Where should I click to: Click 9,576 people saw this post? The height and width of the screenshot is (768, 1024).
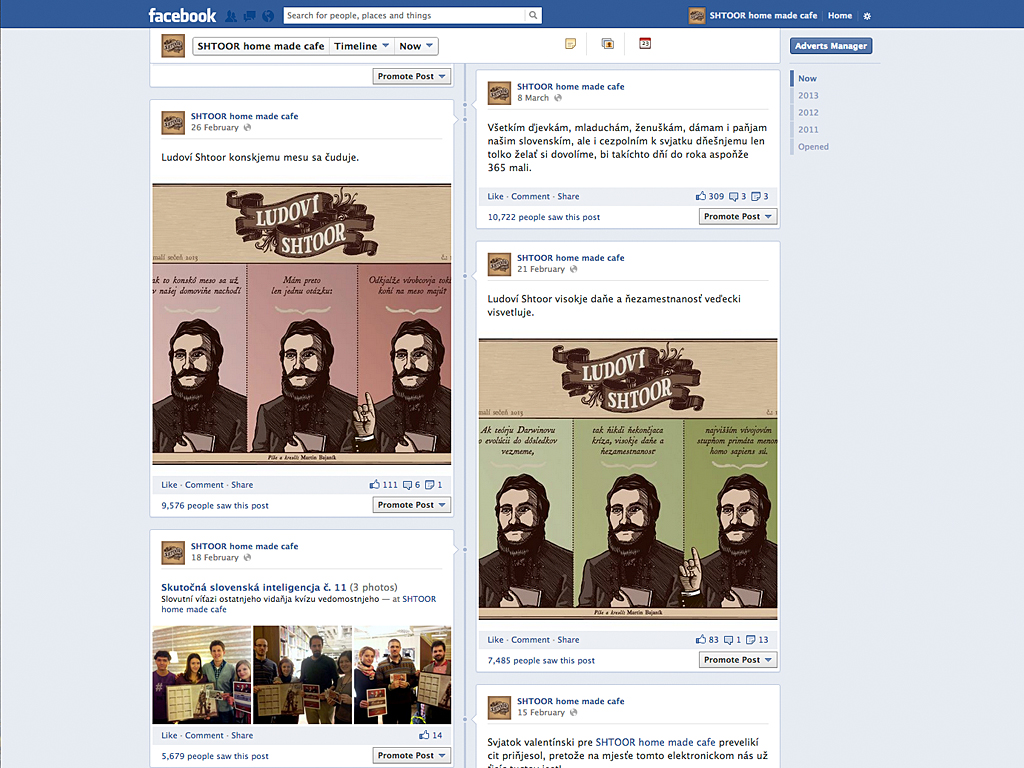pos(215,505)
